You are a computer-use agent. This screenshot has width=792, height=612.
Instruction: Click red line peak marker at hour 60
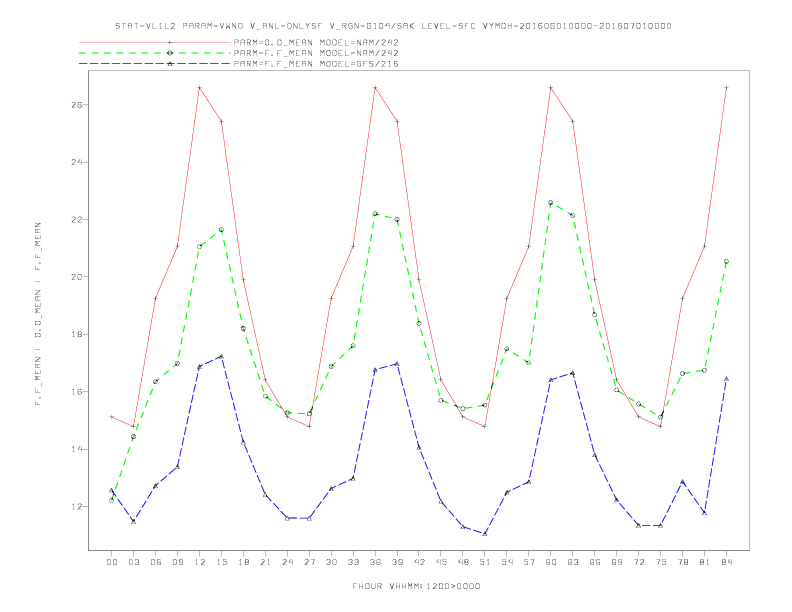[551, 88]
